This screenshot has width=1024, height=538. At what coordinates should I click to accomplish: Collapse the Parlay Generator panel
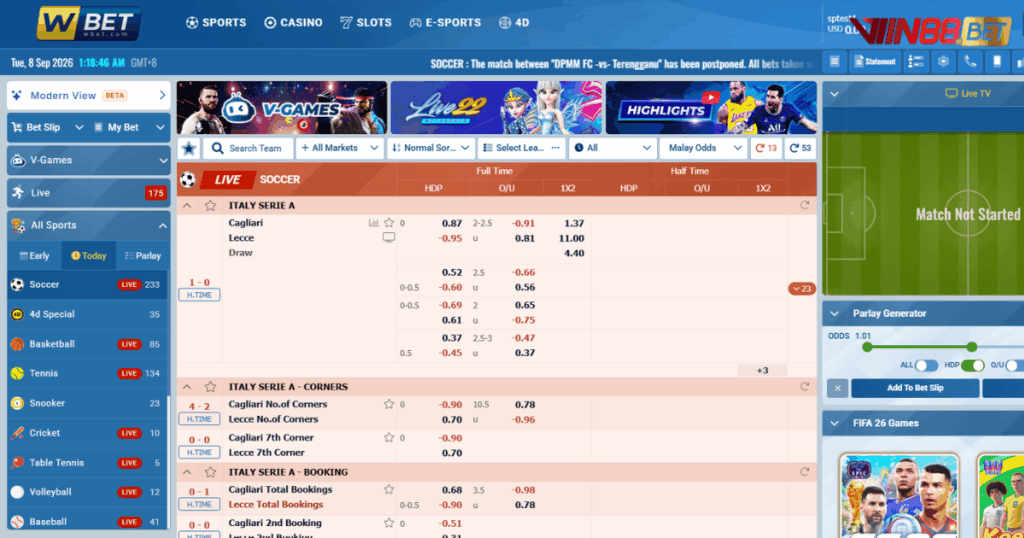835,314
